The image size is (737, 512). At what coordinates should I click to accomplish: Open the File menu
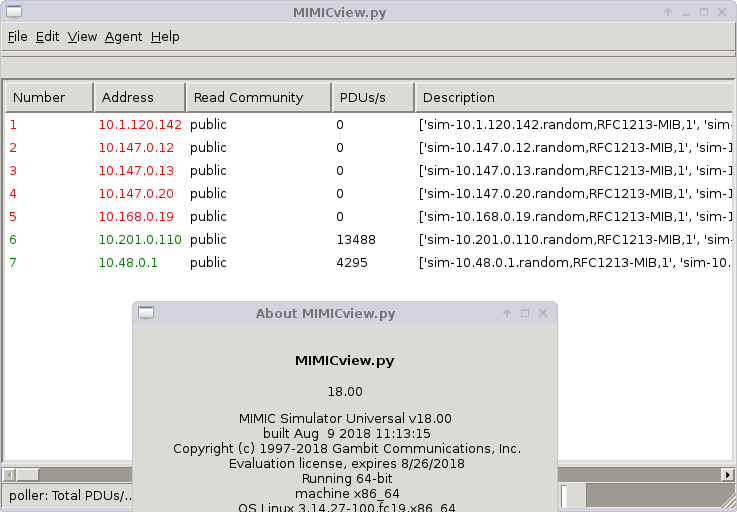click(17, 37)
